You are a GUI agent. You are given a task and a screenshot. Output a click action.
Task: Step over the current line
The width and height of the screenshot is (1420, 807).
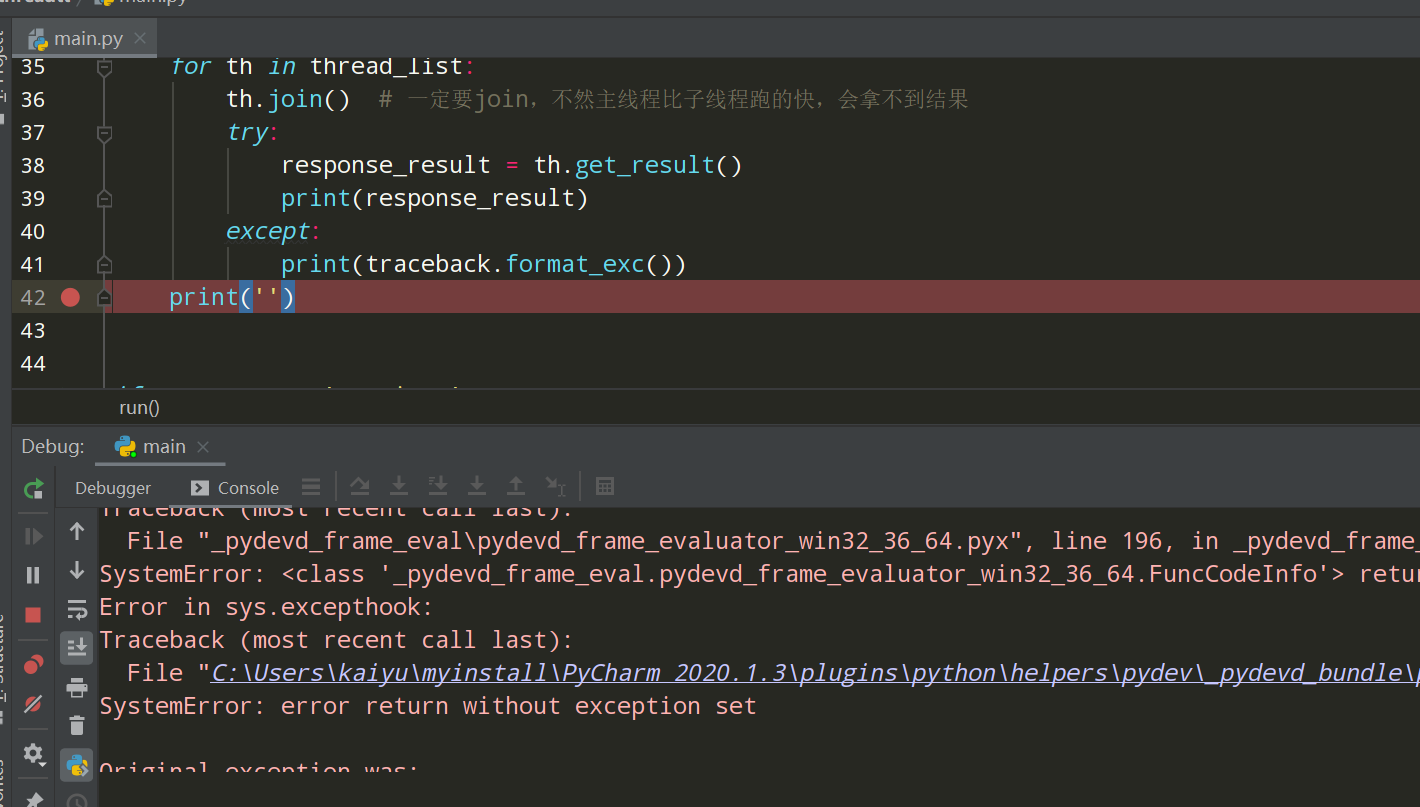tap(360, 486)
